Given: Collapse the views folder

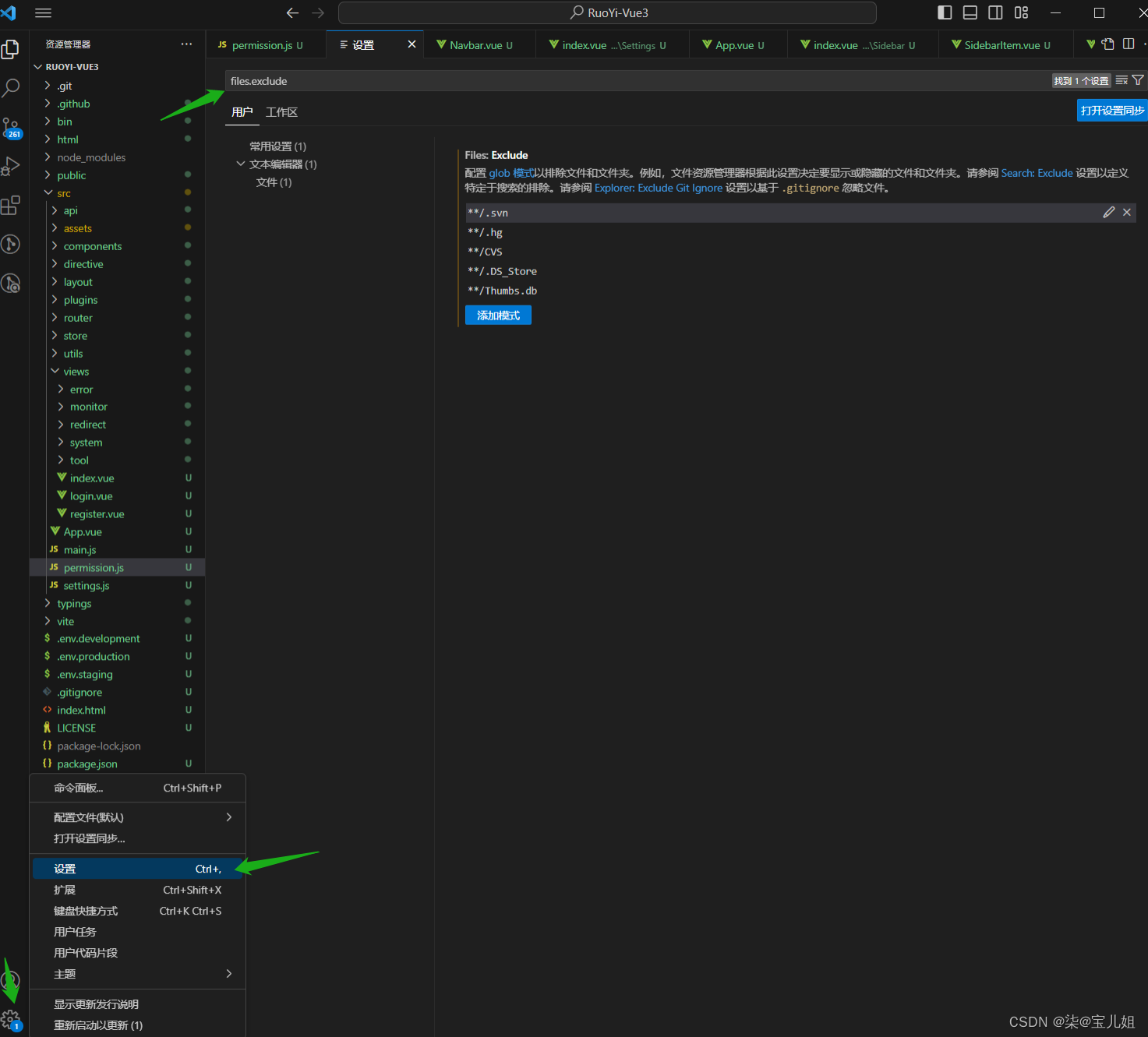Looking at the screenshot, I should click(x=55, y=372).
